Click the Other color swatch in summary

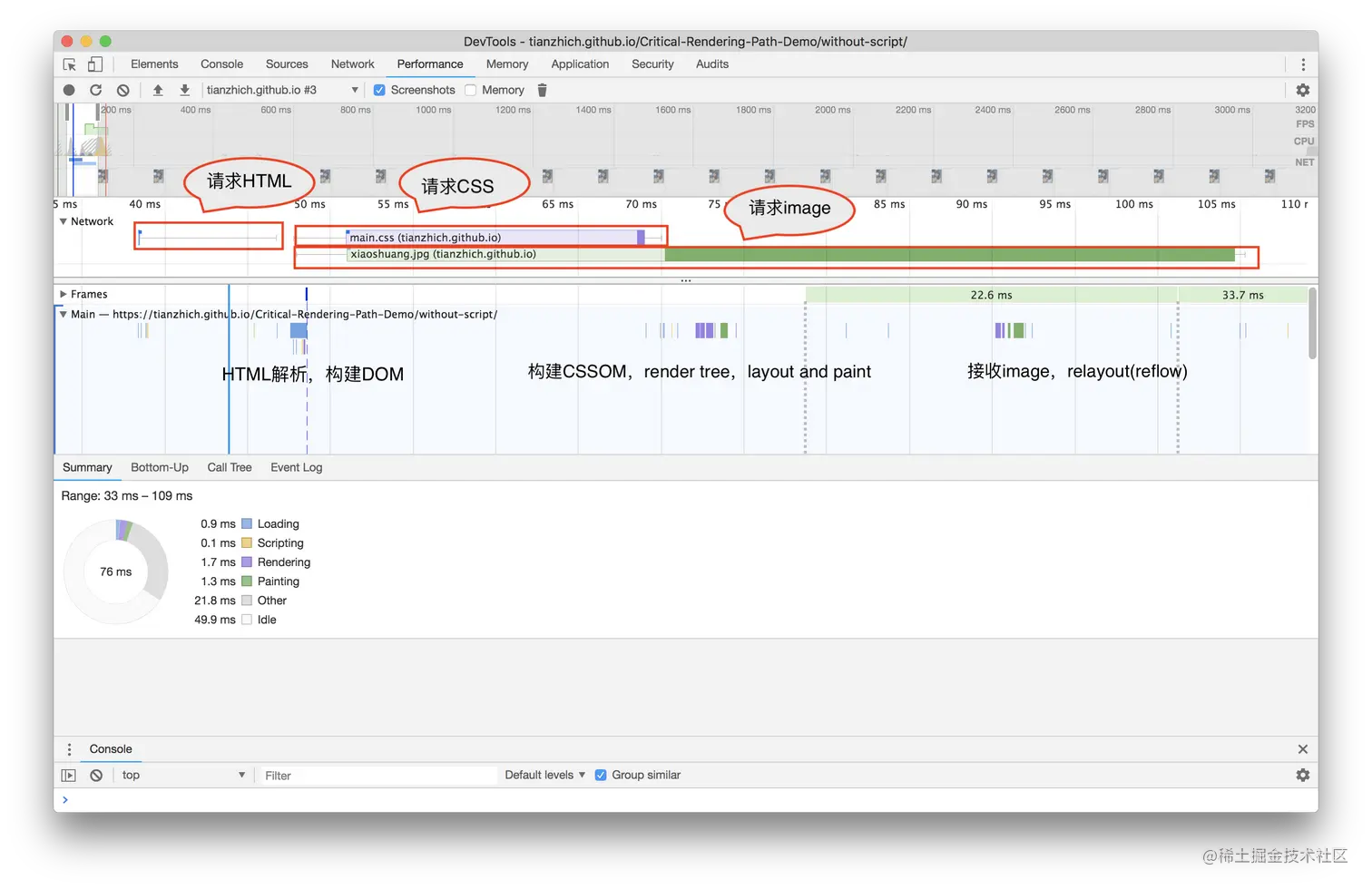(x=247, y=601)
